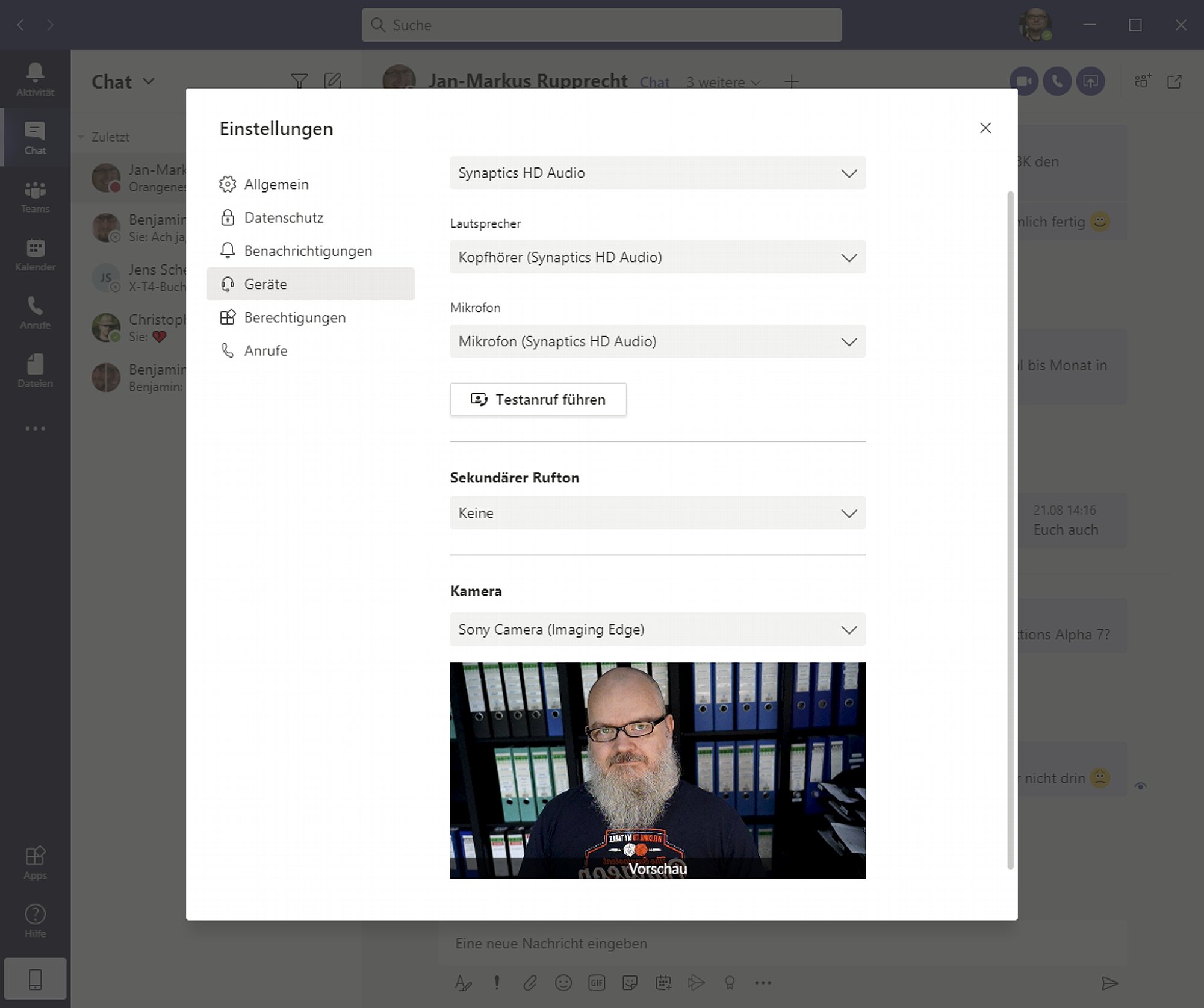Click the new message input field
The width and height of the screenshot is (1204, 1008).
781,944
